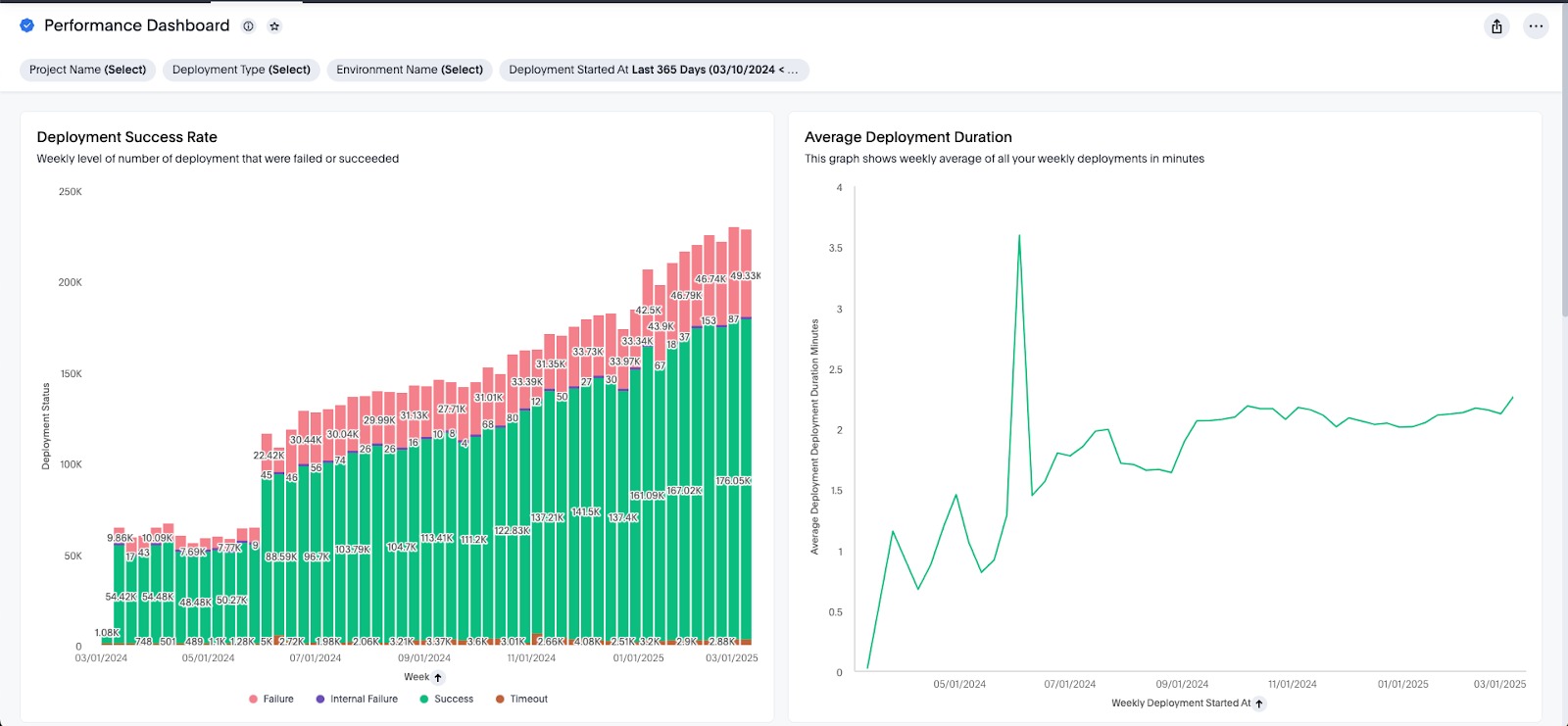Toggle the Timeout legend series
The image size is (1568, 726).
(521, 700)
